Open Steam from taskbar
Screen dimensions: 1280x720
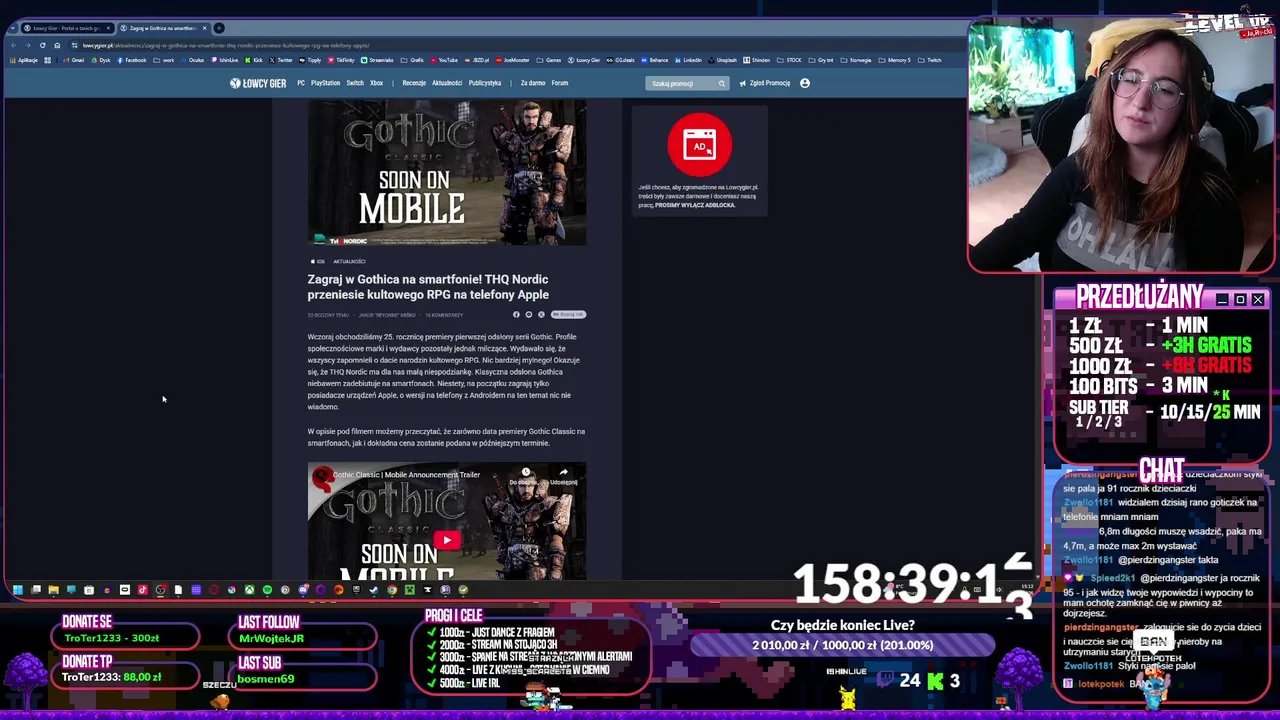click(x=374, y=590)
